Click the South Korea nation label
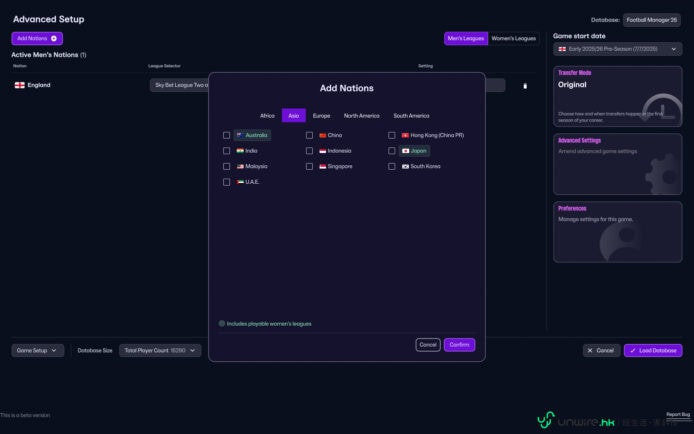694x434 pixels. (425, 166)
